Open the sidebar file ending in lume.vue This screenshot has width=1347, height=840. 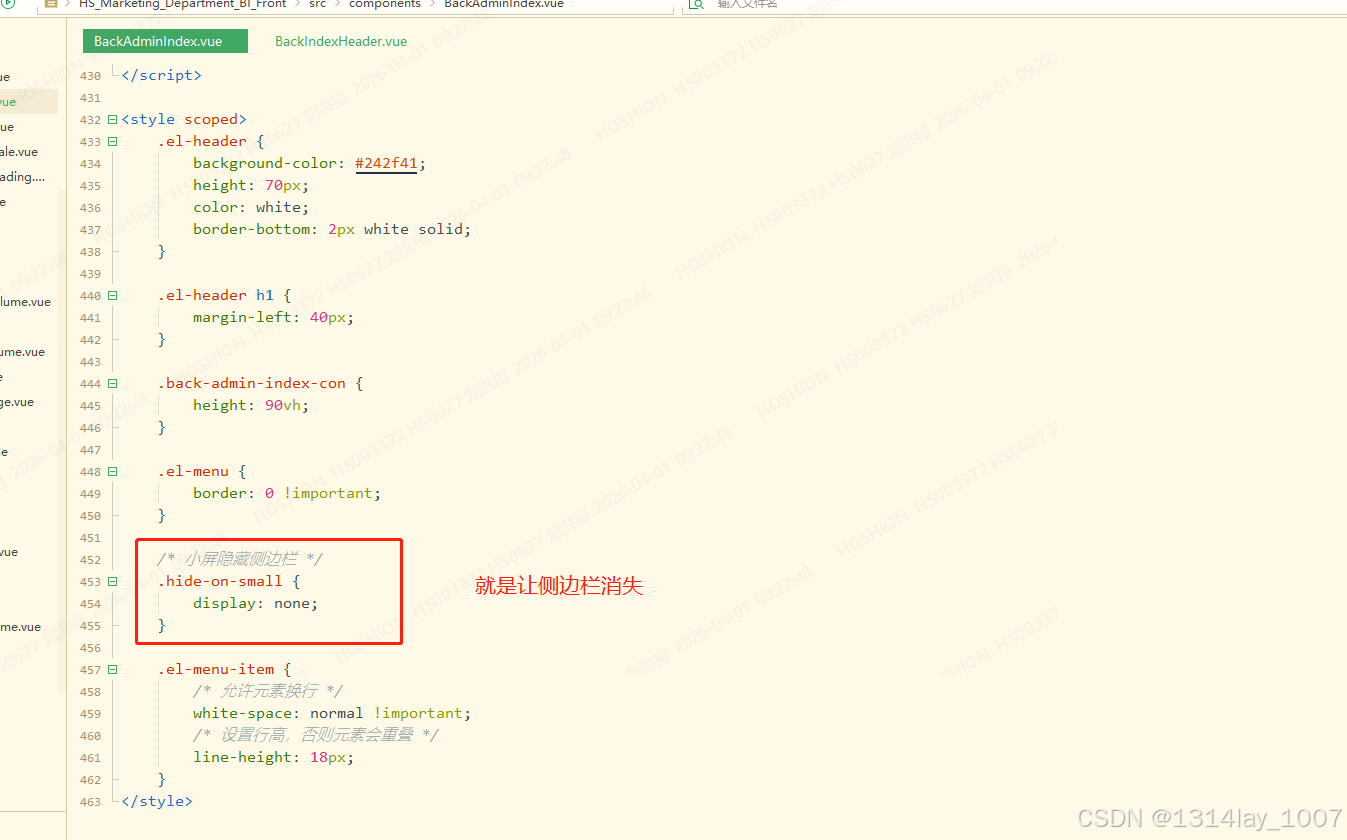pos(25,302)
